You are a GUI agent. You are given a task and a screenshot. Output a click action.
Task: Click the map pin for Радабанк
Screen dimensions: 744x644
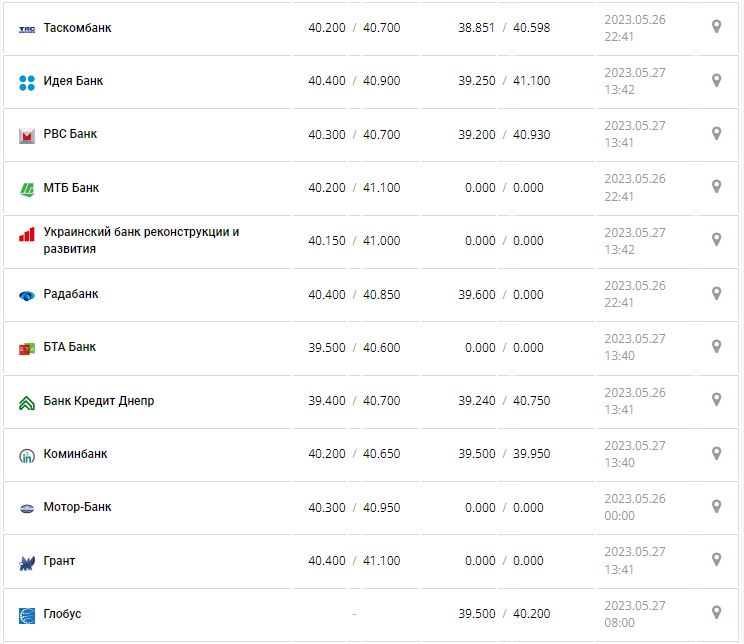point(716,293)
